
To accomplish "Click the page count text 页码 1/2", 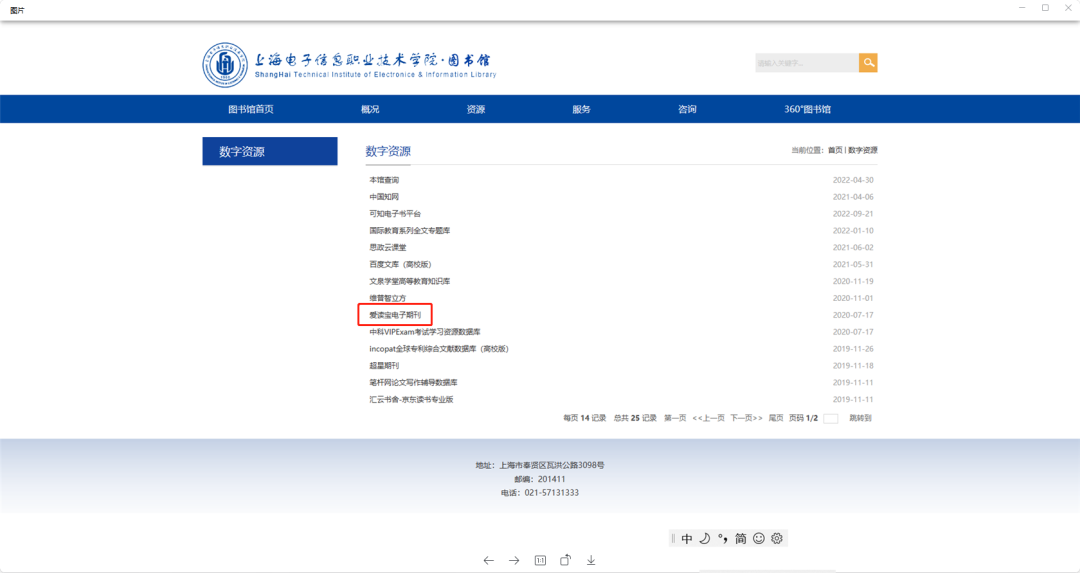I will tap(803, 418).
